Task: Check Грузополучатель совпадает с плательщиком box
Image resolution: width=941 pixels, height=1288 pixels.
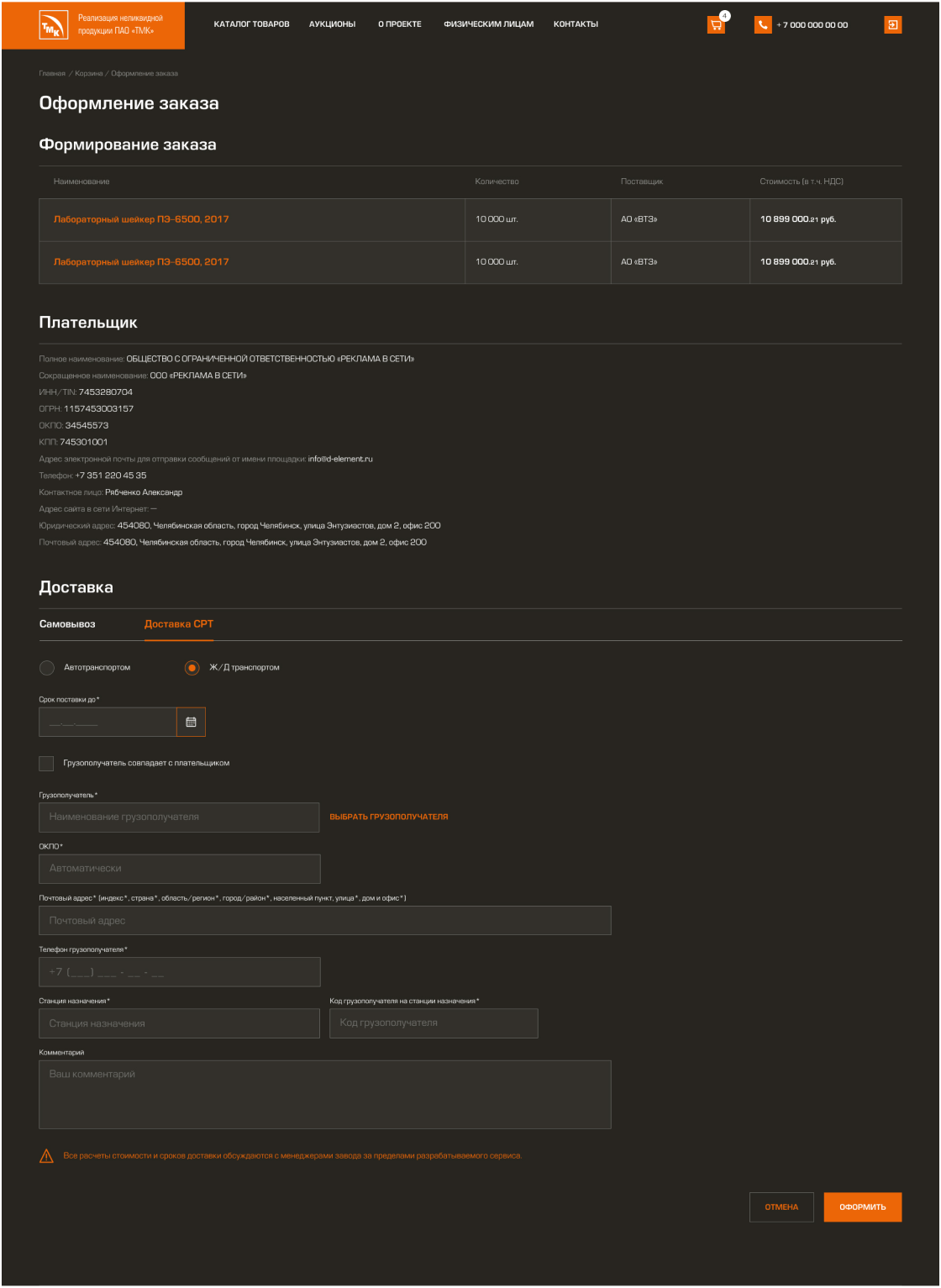Action: pos(46,763)
